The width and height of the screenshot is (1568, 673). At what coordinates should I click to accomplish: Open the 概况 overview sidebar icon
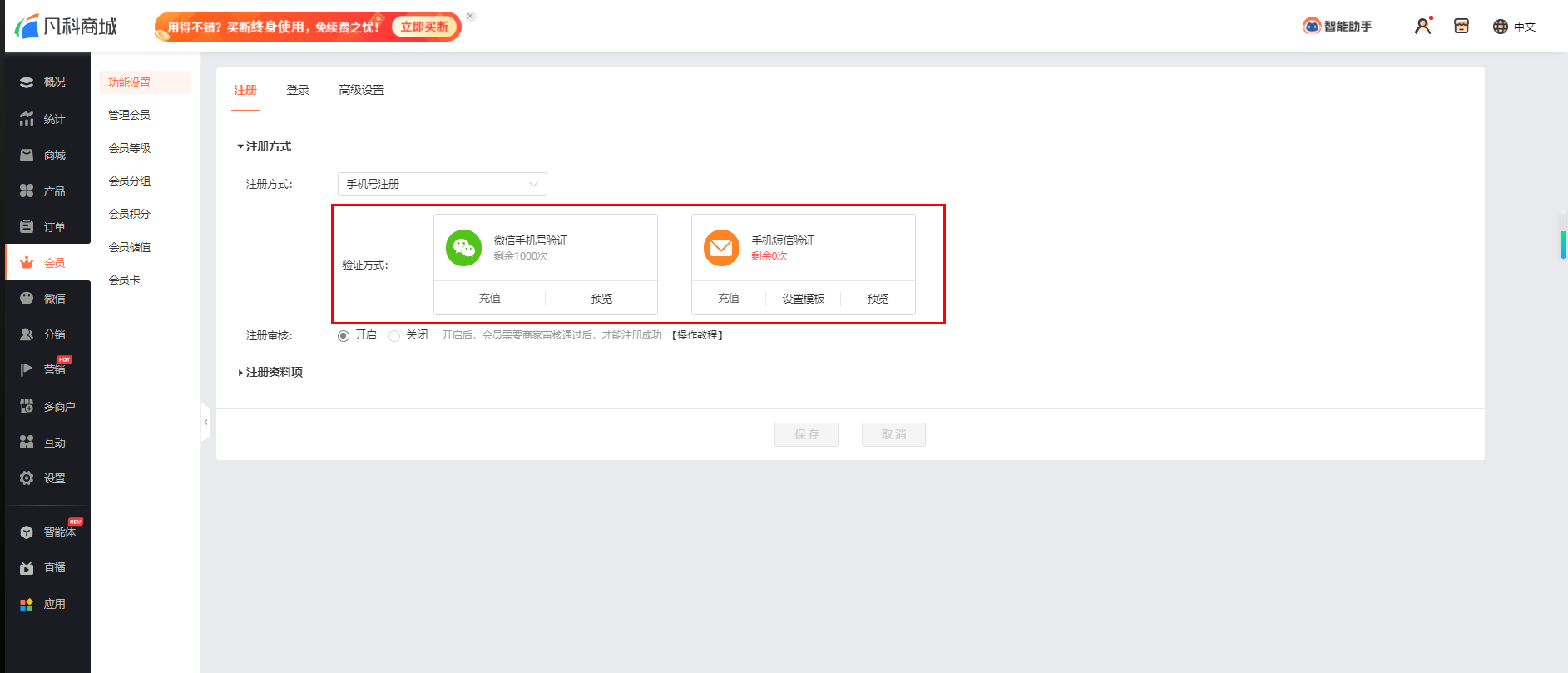[27, 82]
